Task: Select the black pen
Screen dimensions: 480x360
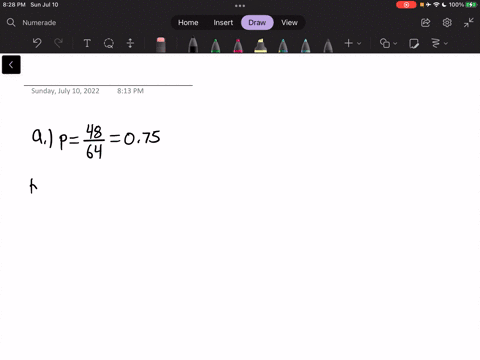Action: [x=193, y=45]
